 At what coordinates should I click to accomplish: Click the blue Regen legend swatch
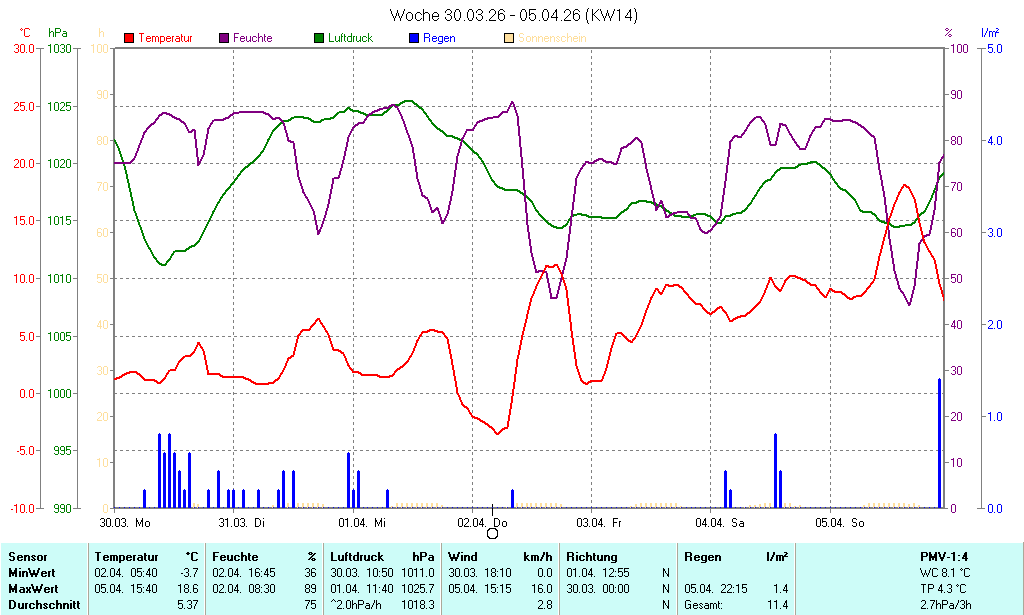click(x=414, y=38)
